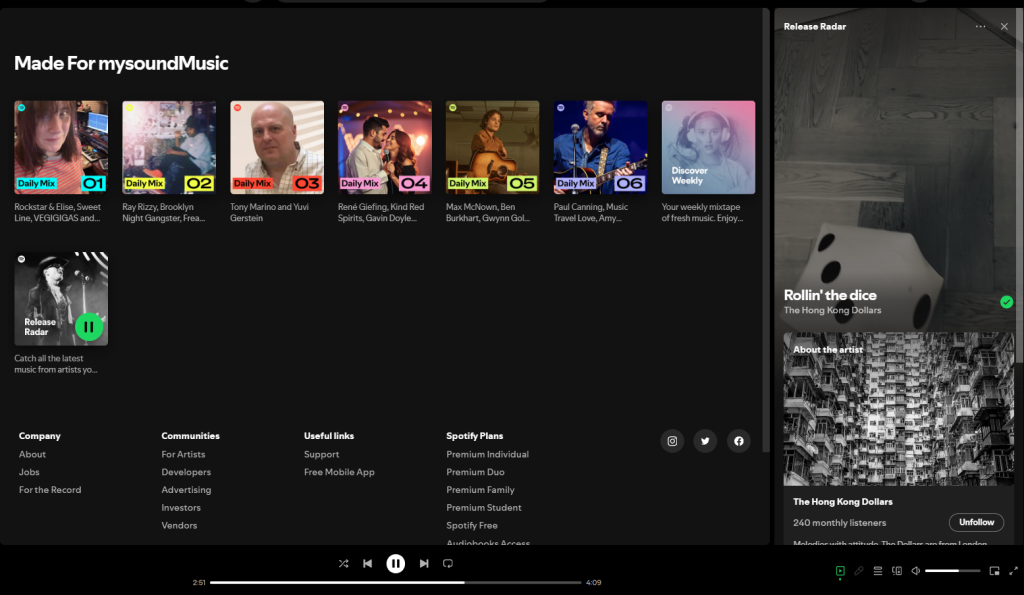The width and height of the screenshot is (1024, 595).
Task: Click the Release Radar panel title
Action: (814, 27)
